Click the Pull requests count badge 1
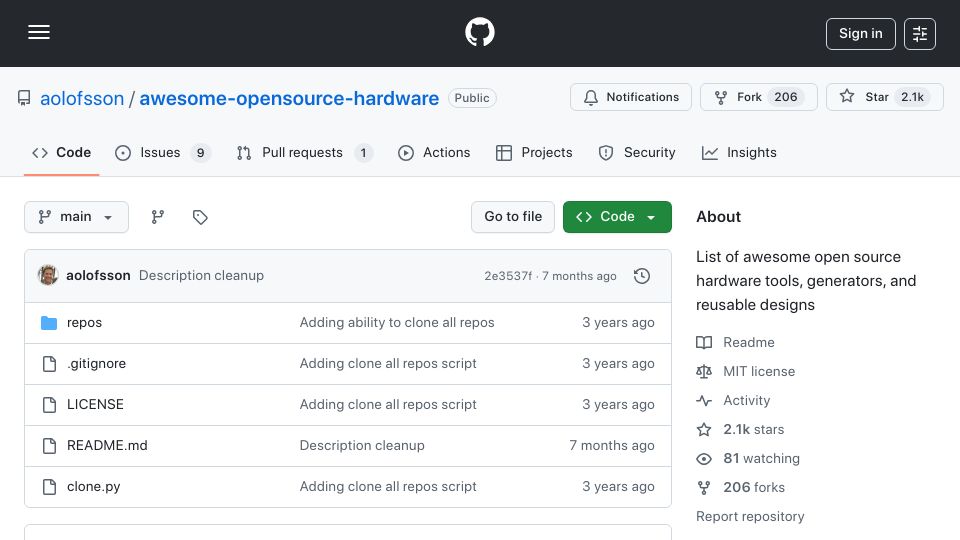The width and height of the screenshot is (960, 540). 363,152
